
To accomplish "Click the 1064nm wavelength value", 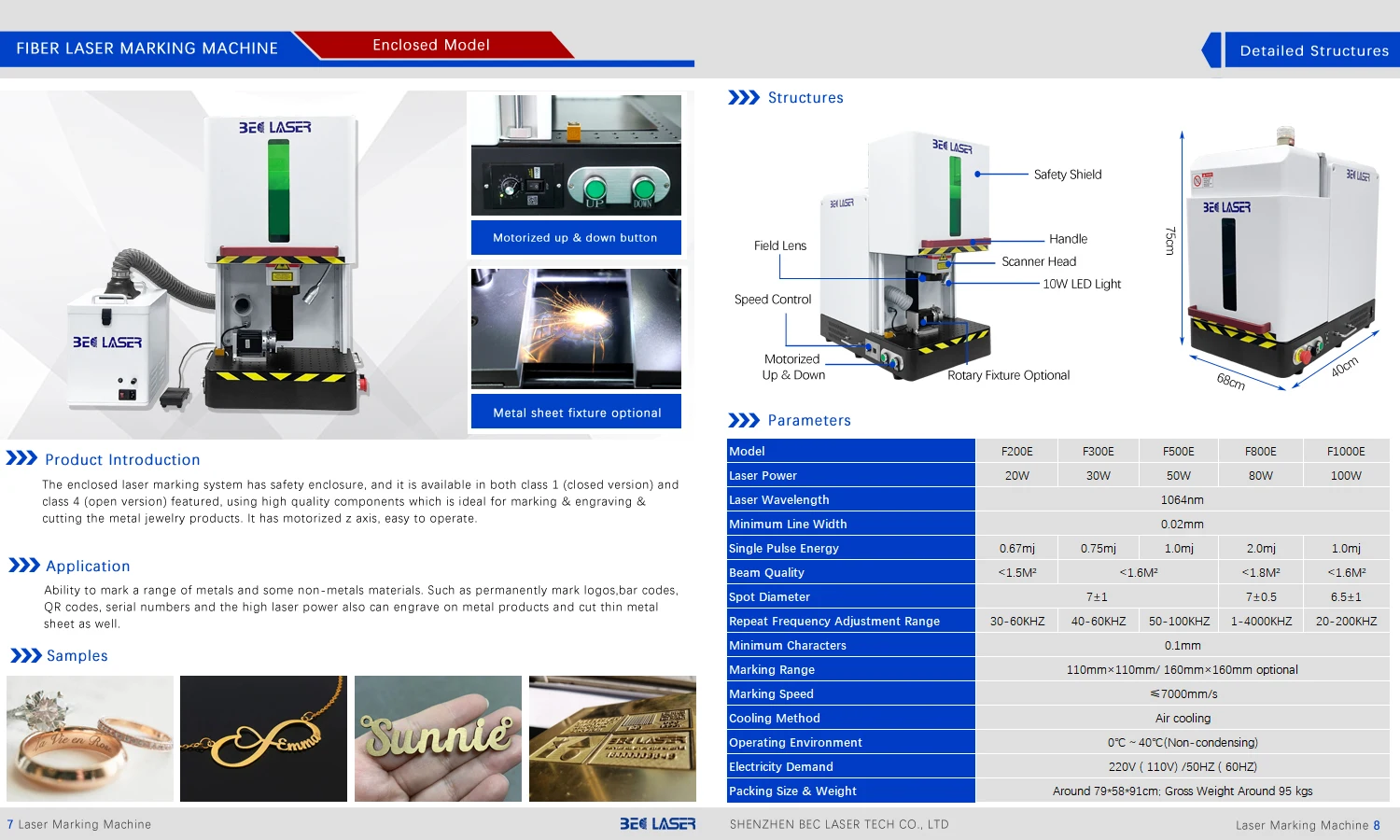I will coord(1183,499).
